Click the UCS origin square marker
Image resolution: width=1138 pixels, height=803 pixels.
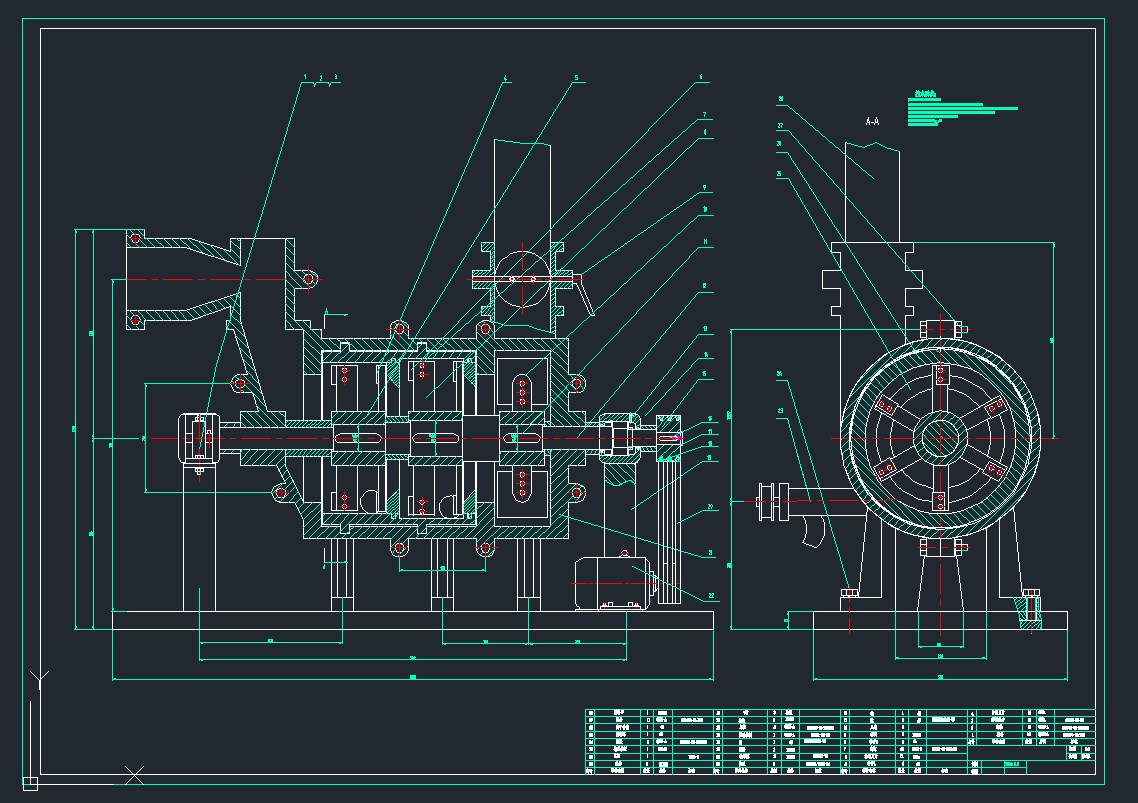pos(30,782)
